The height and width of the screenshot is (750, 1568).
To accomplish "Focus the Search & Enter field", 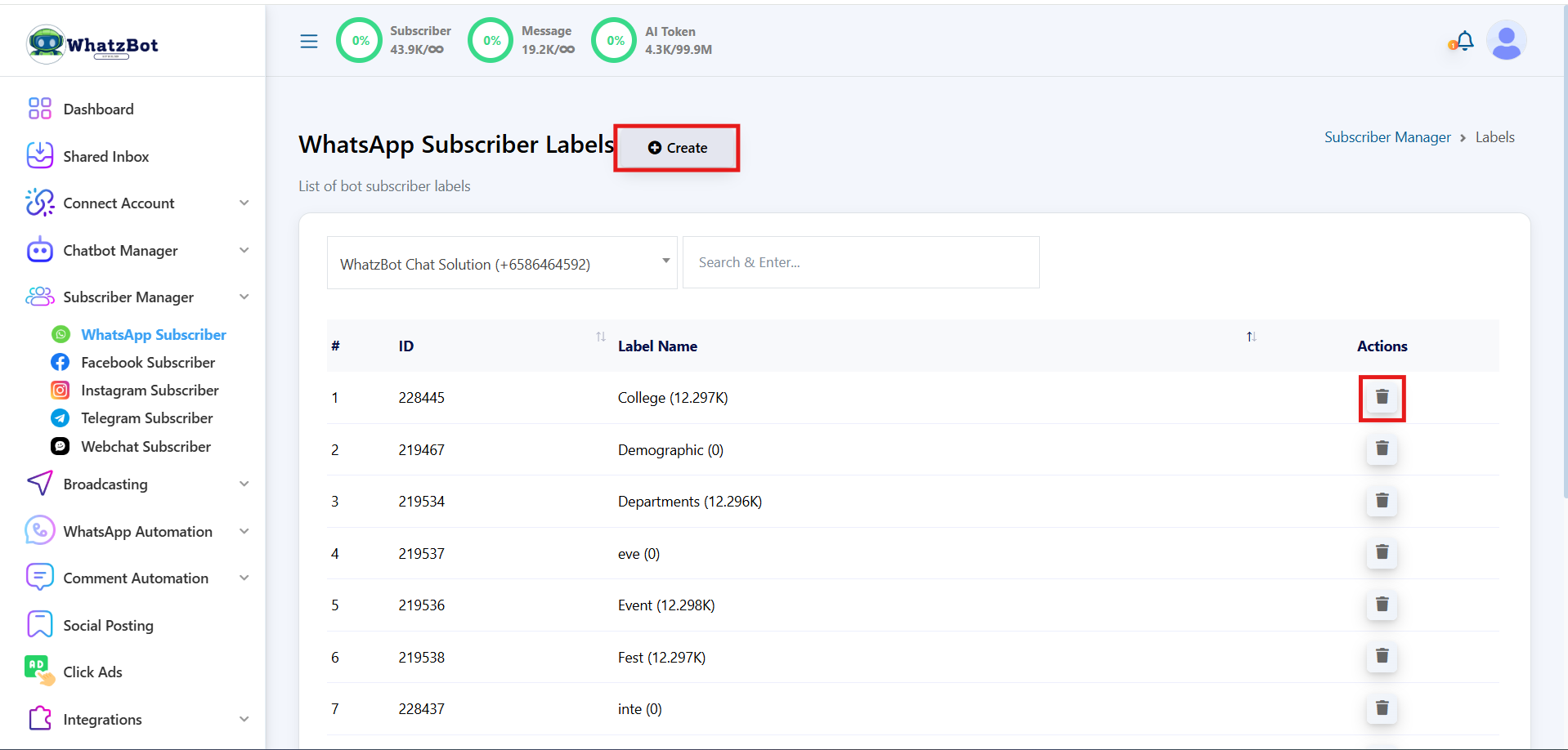I will (860, 263).
